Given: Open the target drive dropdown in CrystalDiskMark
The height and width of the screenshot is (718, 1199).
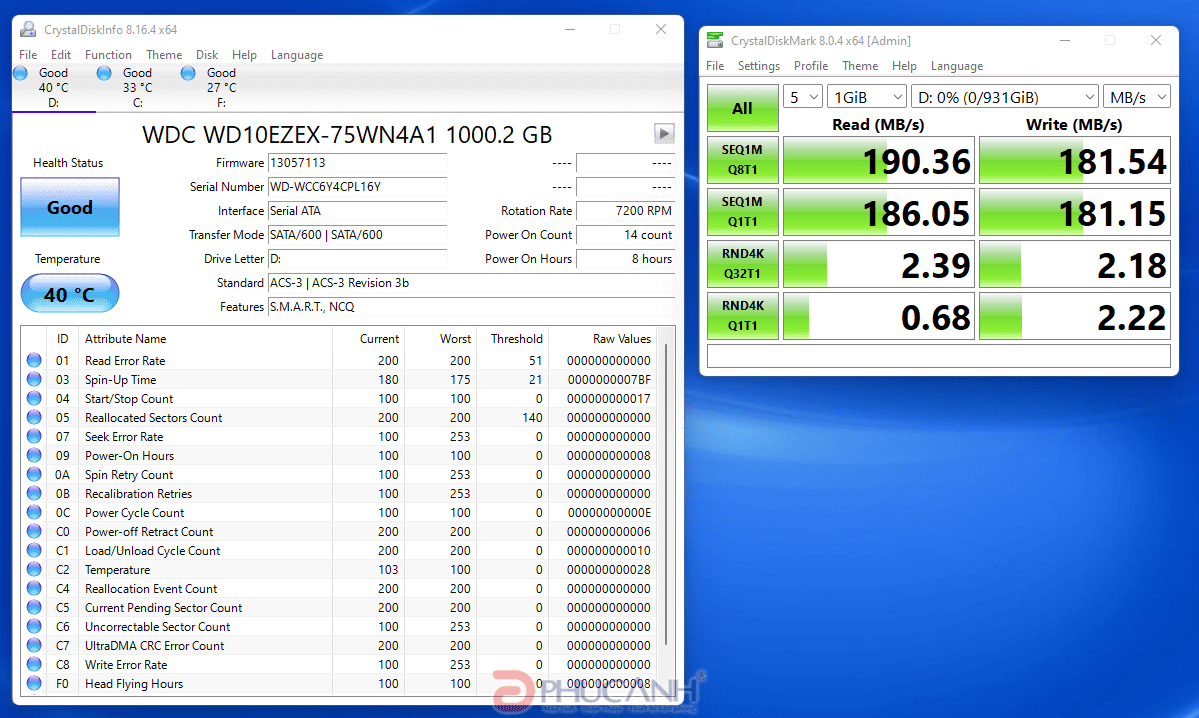Looking at the screenshot, I should (1005, 97).
